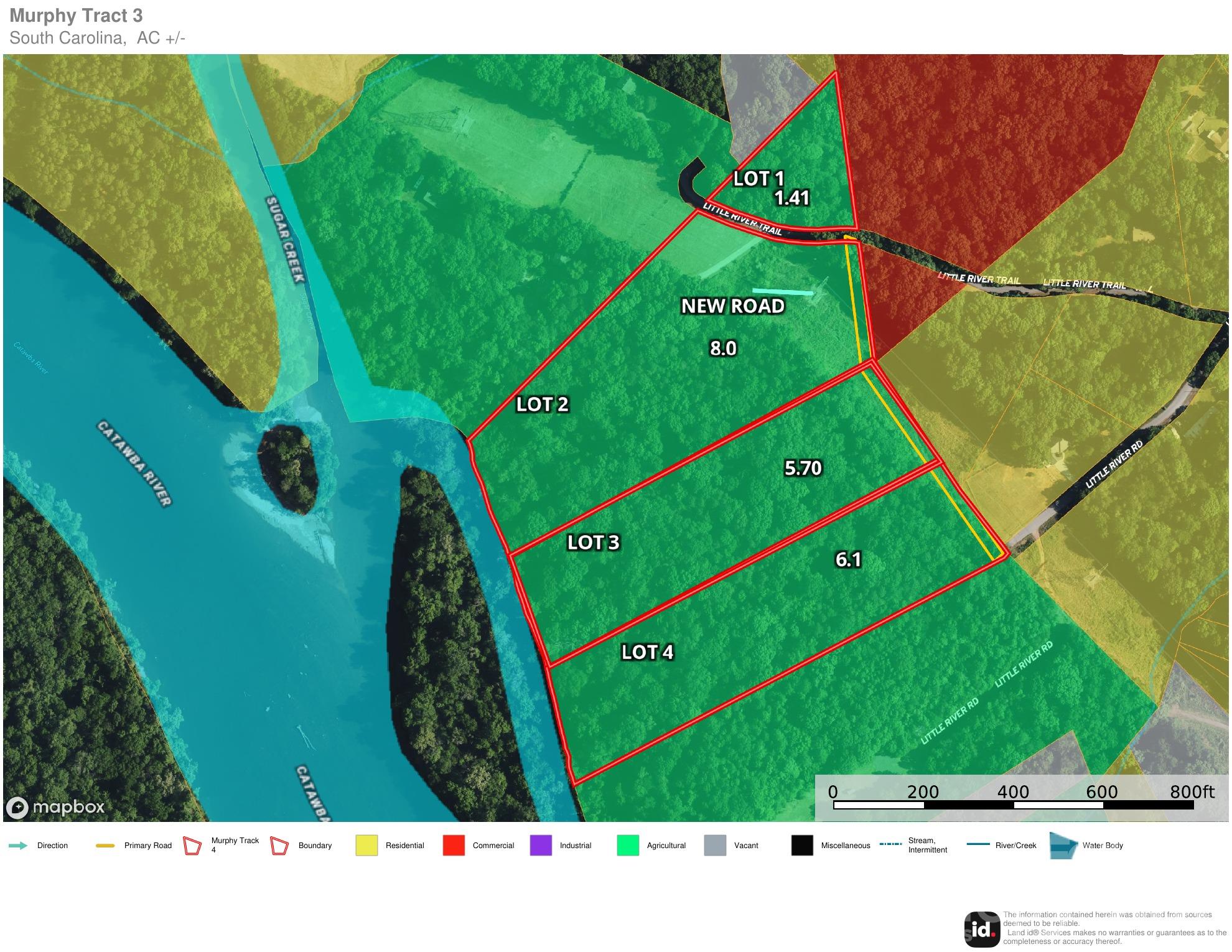The image size is (1232, 952).
Task: Open the Land id logo icon
Action: pos(982,930)
